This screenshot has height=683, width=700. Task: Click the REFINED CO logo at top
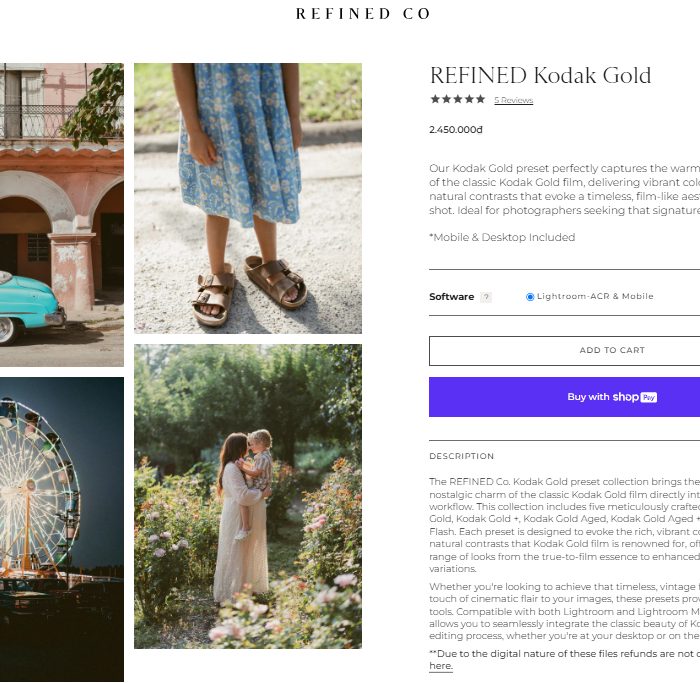[363, 14]
